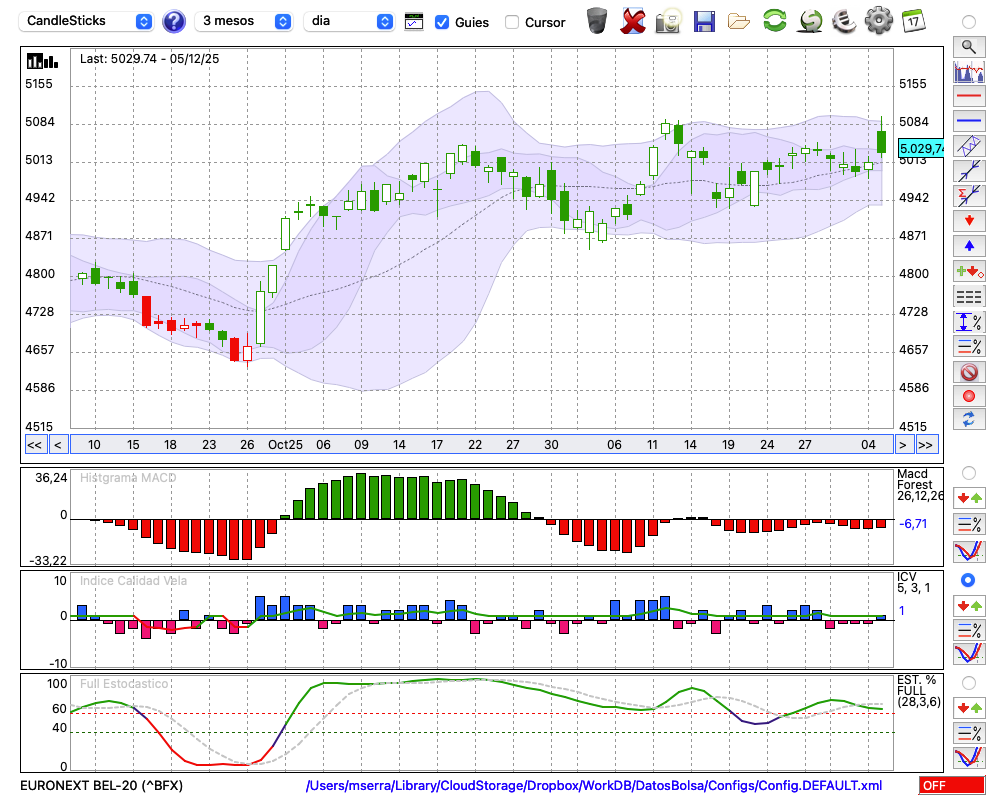
Task: Expand the 3 mesos period dropdown
Action: tap(243, 21)
